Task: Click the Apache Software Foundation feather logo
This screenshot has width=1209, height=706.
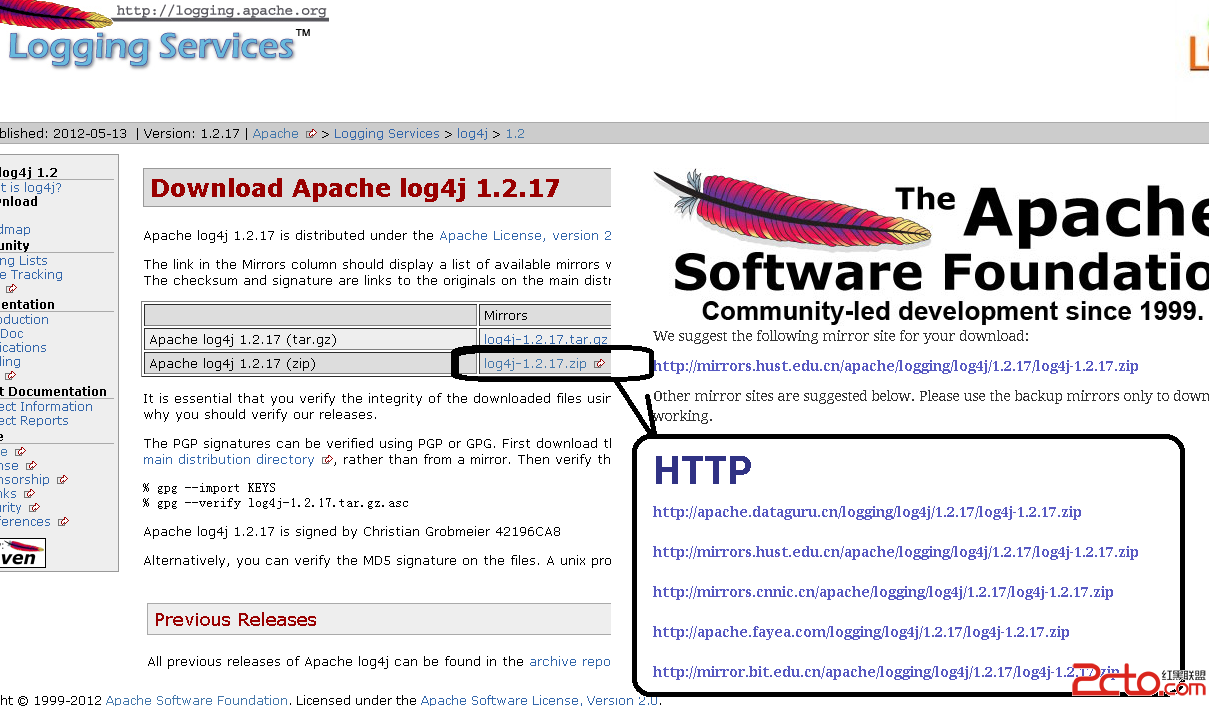Action: click(x=793, y=210)
